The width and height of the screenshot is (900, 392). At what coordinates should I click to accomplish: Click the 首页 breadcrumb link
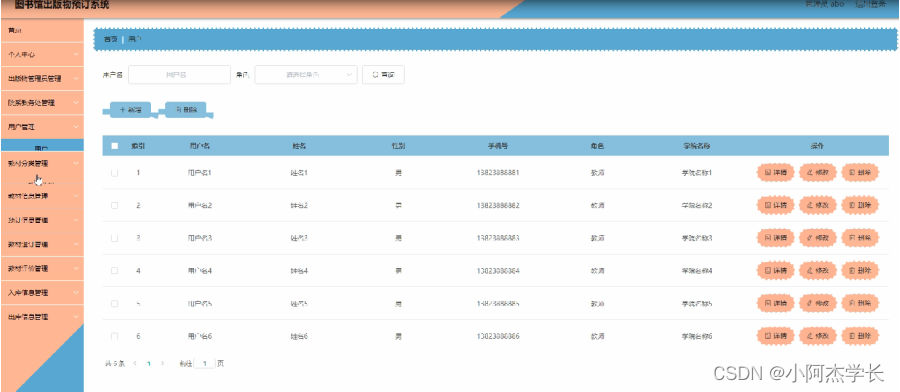tap(110, 39)
